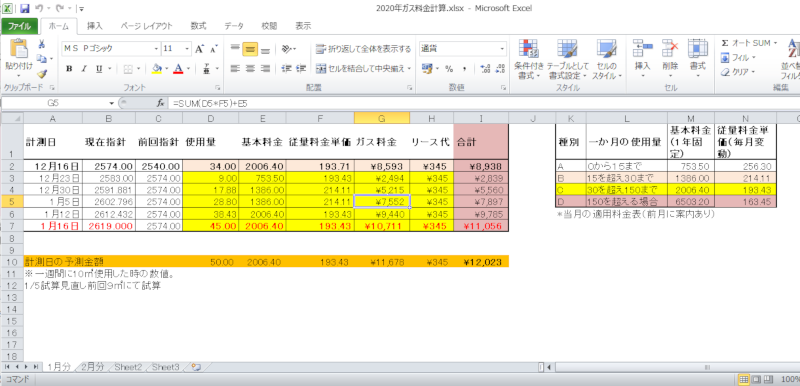The height and width of the screenshot is (386, 800).
Task: Open the ファイル tab
Action: tap(19, 26)
